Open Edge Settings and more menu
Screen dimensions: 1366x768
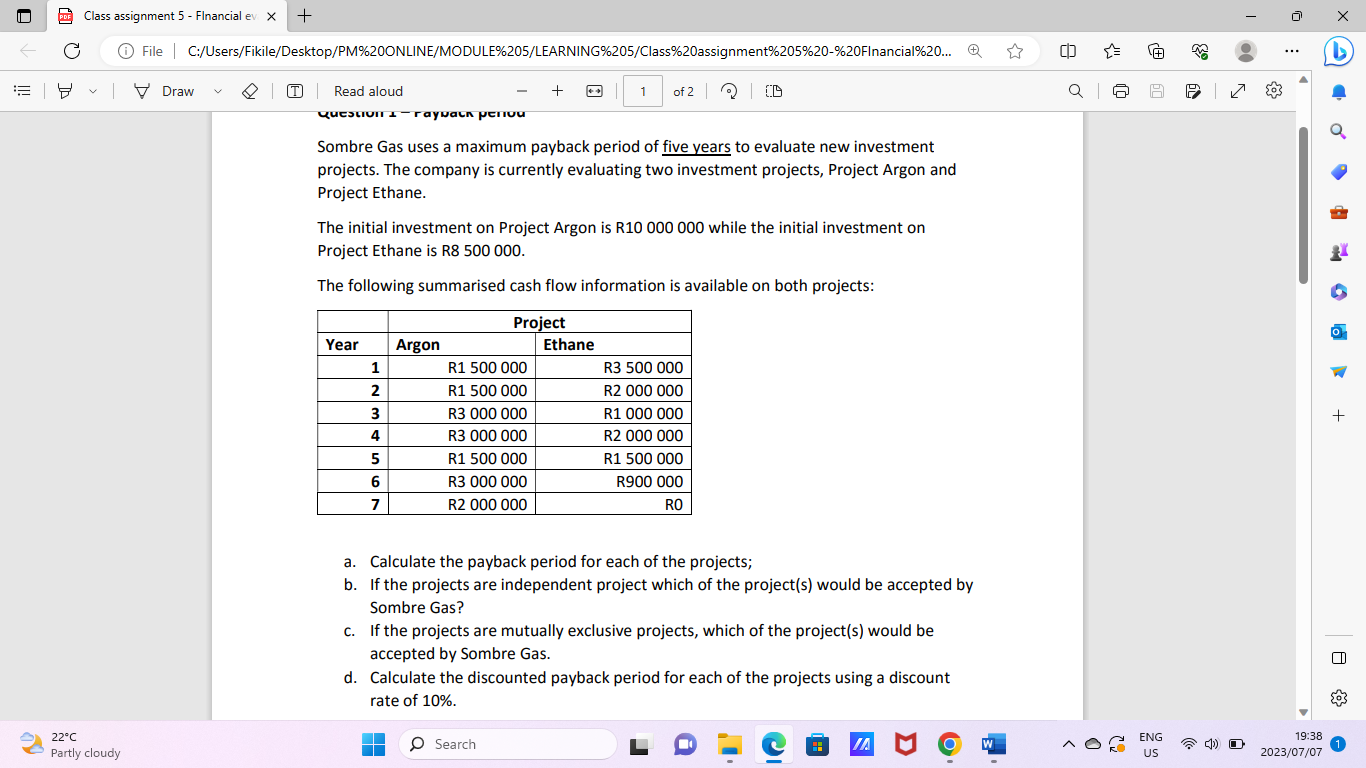(x=1291, y=51)
